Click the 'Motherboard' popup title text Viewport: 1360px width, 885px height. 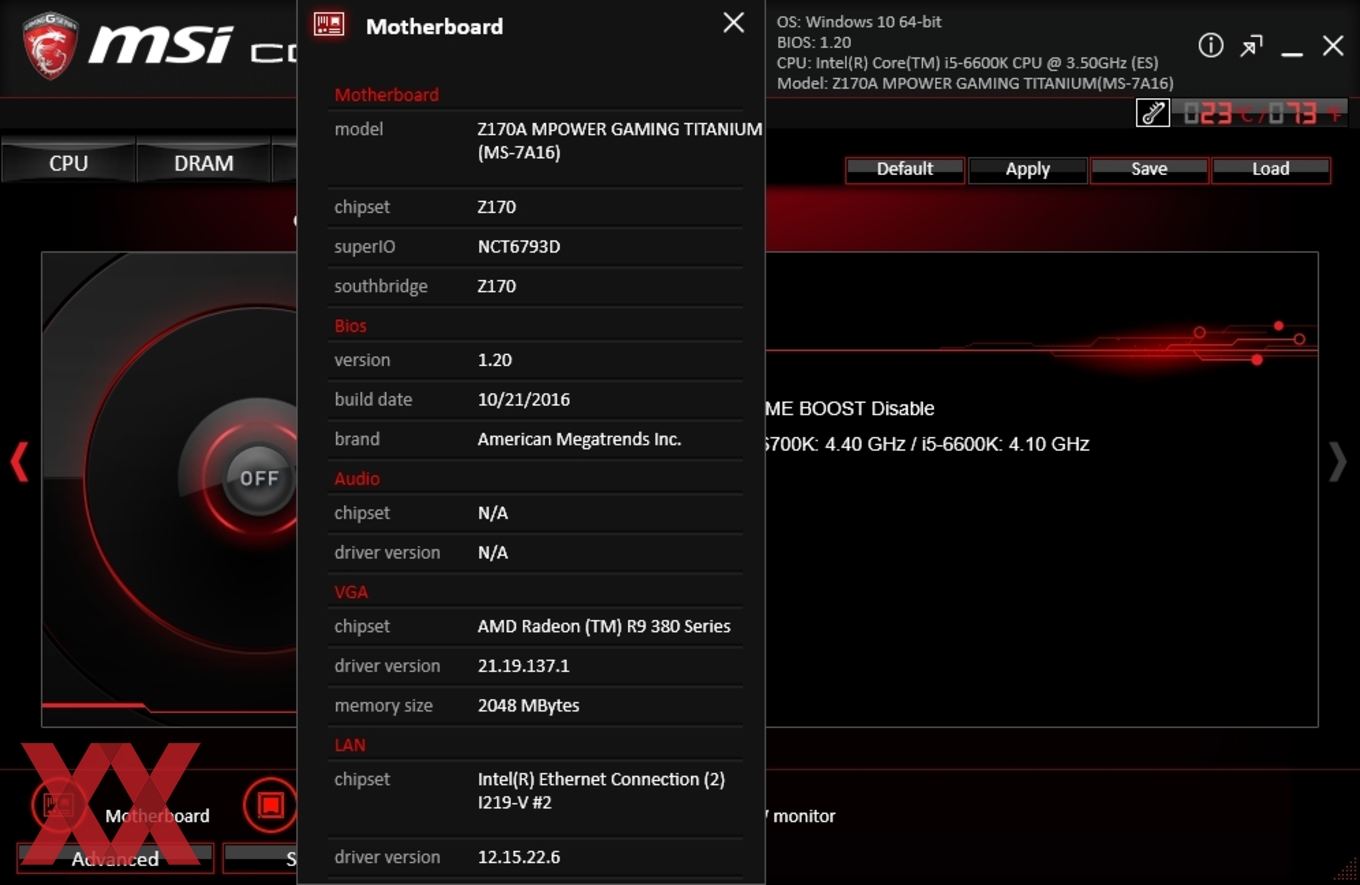tap(434, 26)
